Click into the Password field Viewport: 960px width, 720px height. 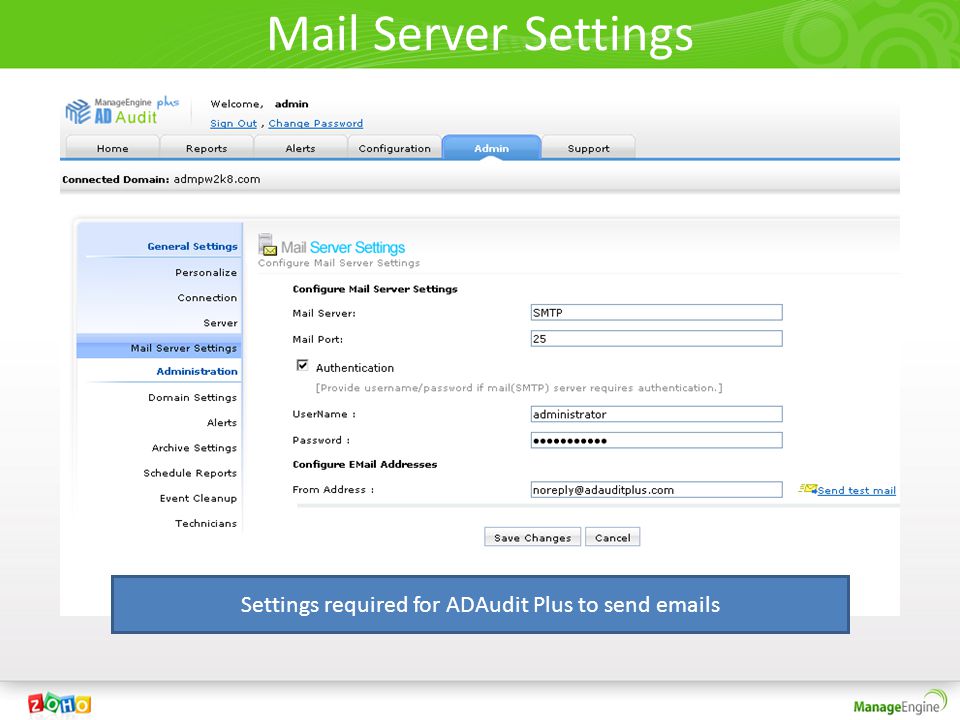656,440
